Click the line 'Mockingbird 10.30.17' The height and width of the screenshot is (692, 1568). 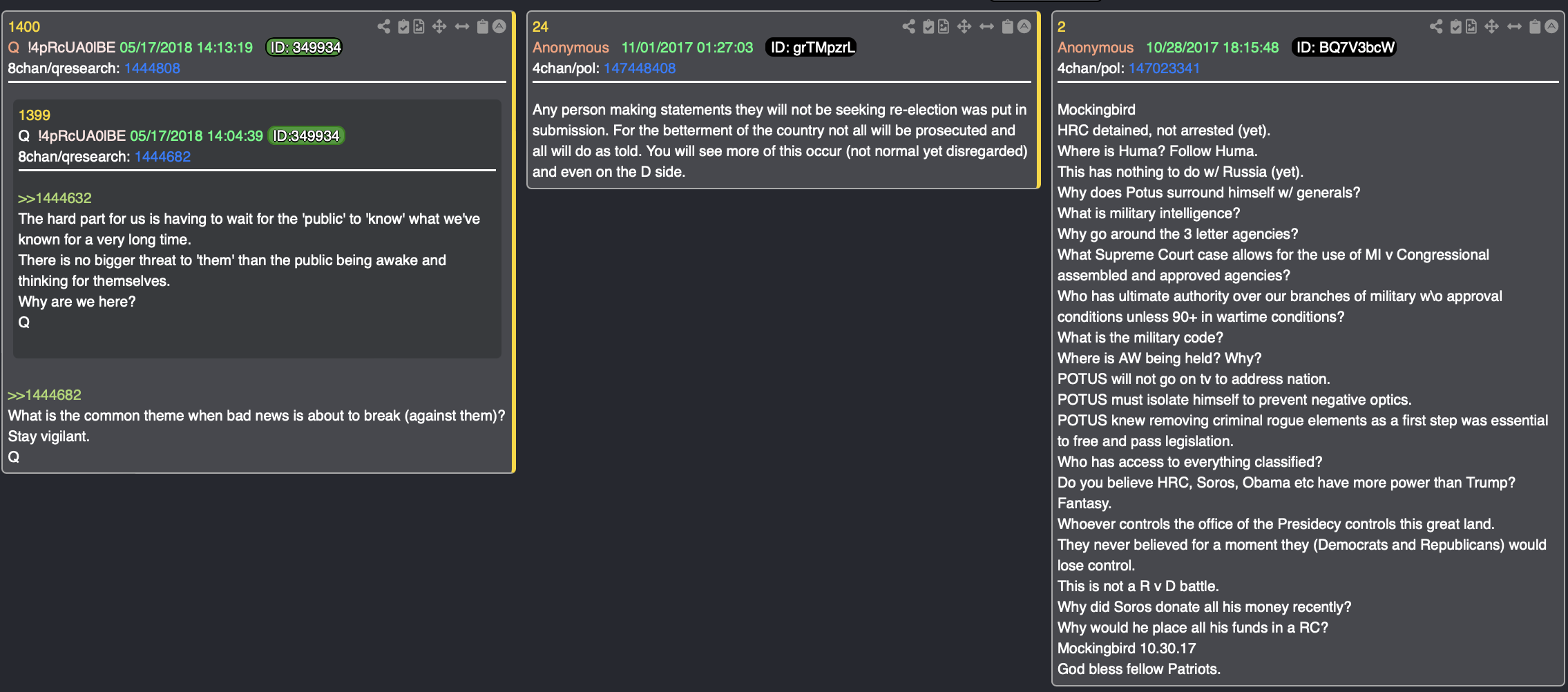(x=1127, y=648)
